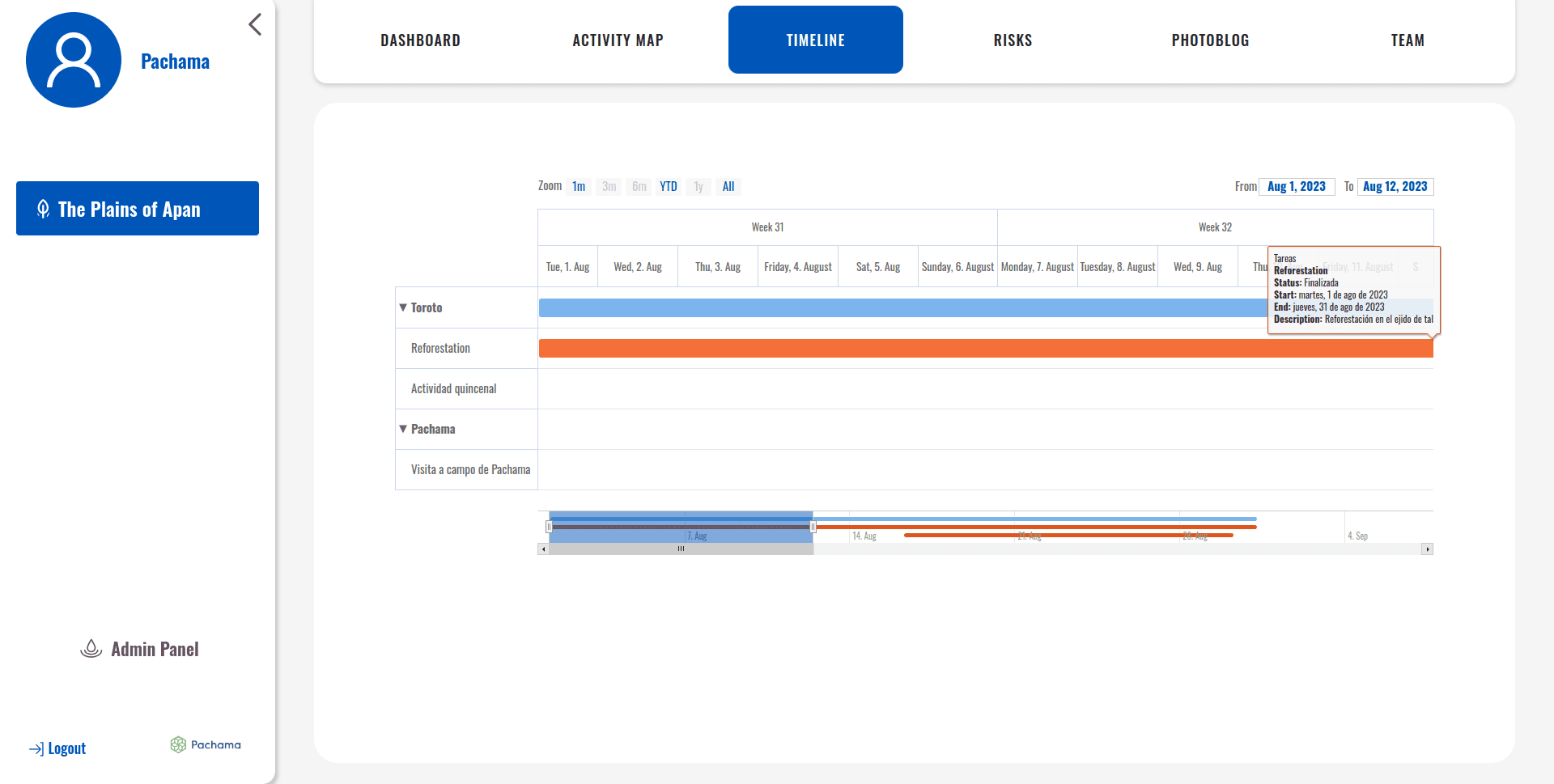Set zoom range to YTD
The height and width of the screenshot is (784, 1554).
coord(669,187)
